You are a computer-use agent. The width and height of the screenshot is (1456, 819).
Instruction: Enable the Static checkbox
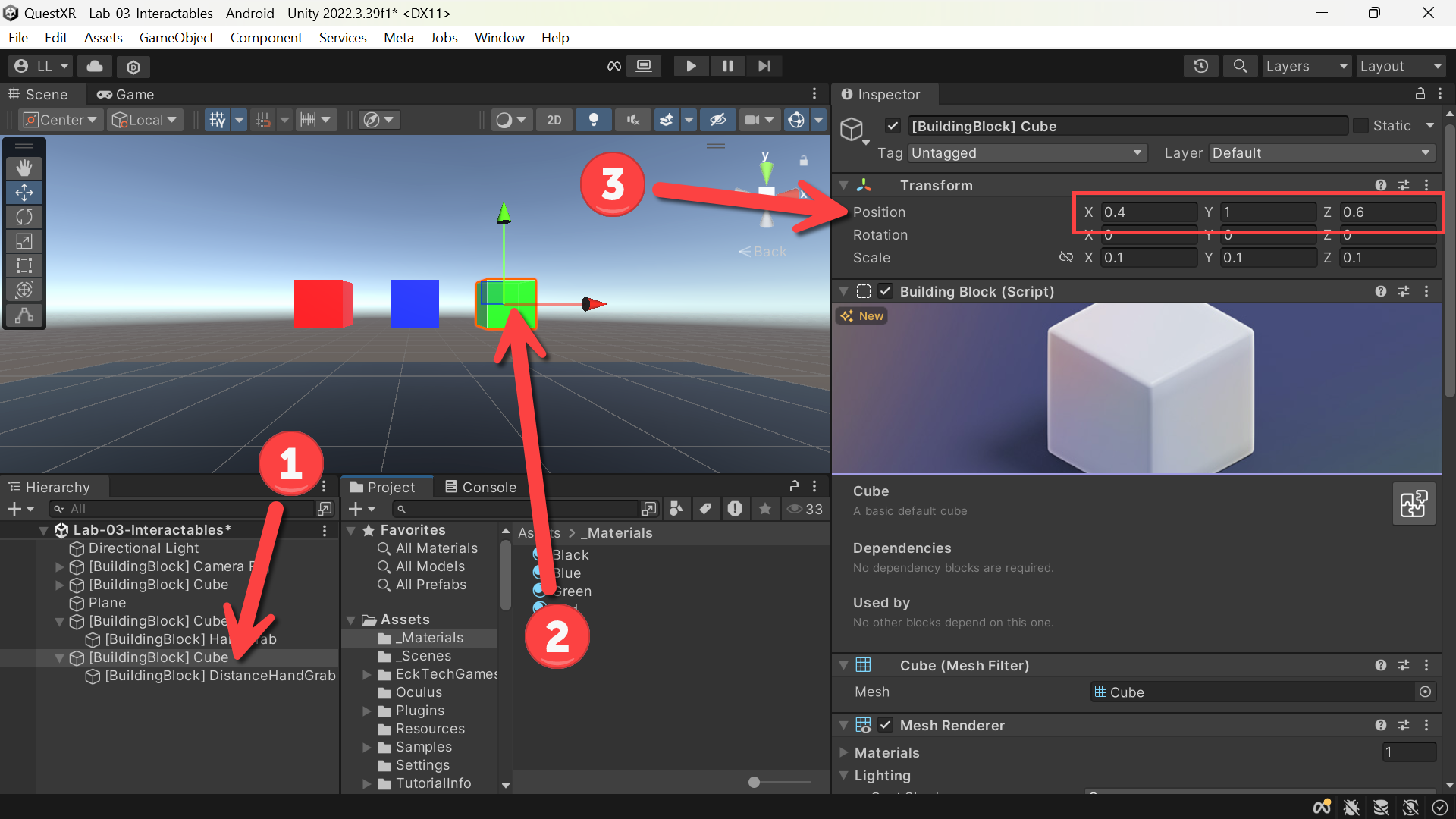click(1361, 126)
